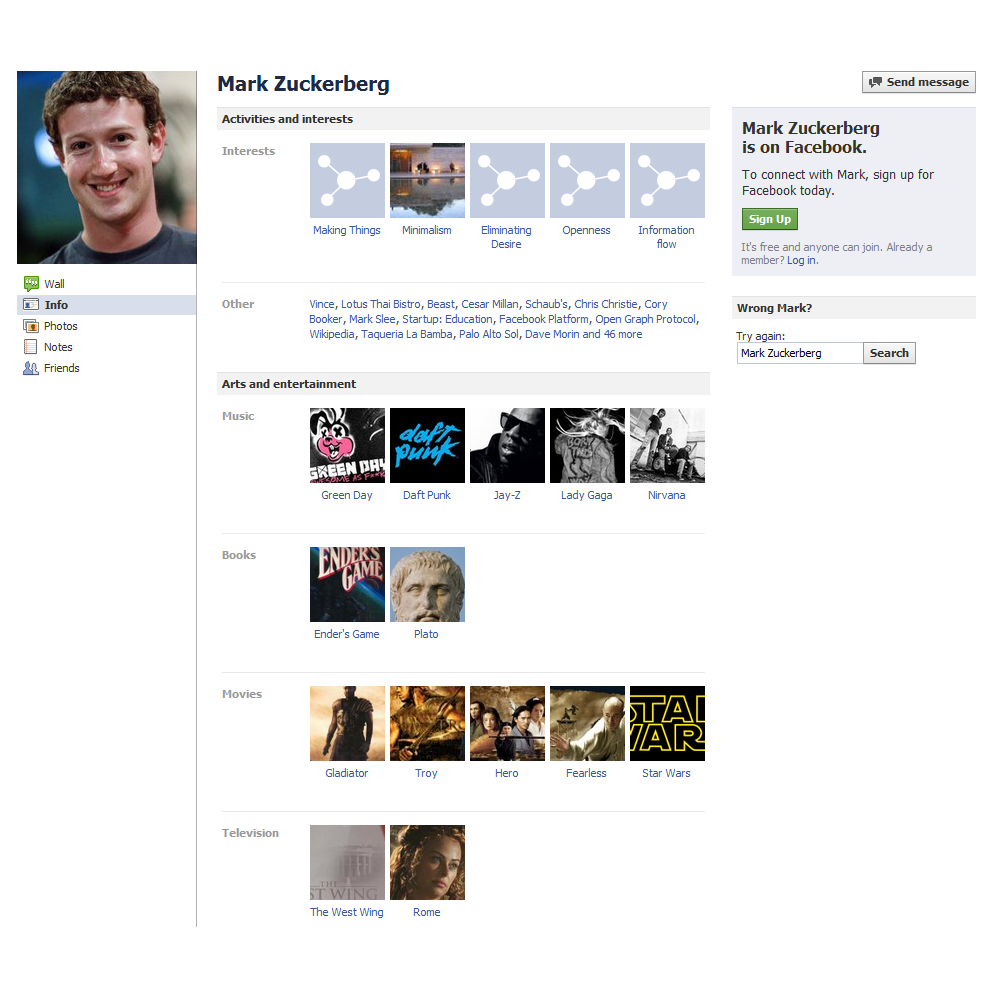The height and width of the screenshot is (1000, 1000).
Task: Click the Facebook Platform link
Action: tap(543, 319)
